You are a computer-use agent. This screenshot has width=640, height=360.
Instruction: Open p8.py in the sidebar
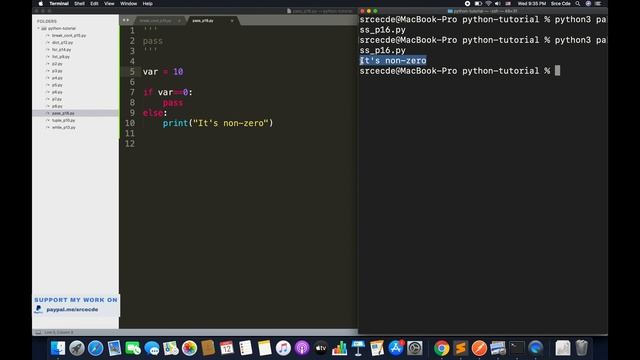tap(57, 106)
